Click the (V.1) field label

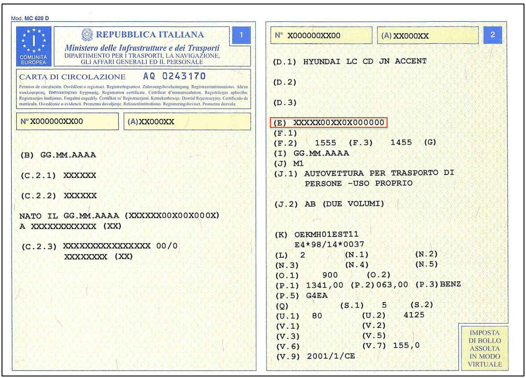[x=287, y=326]
